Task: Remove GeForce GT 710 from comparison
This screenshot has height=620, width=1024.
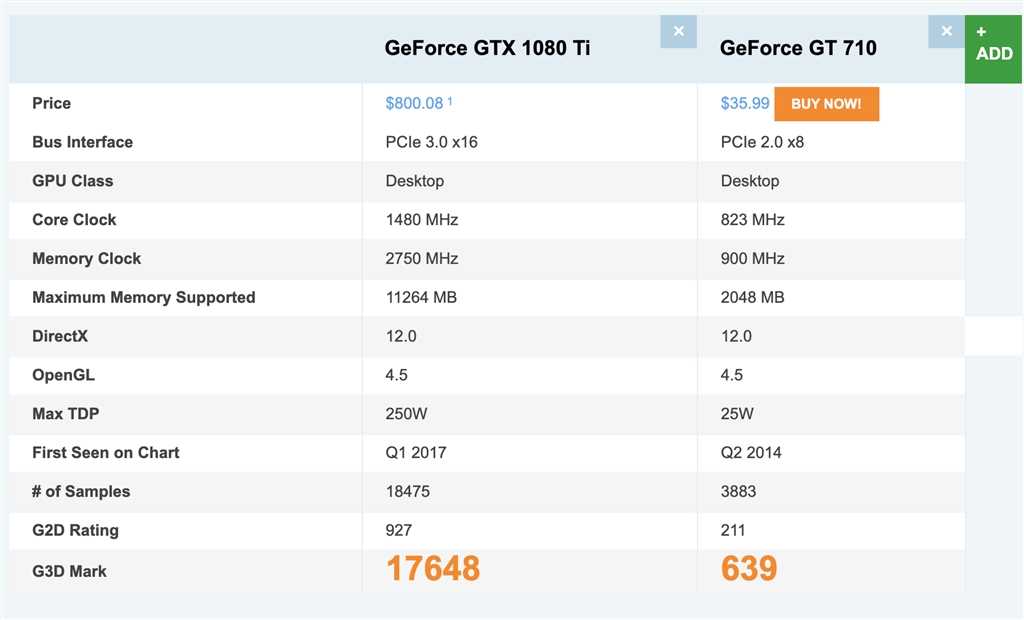Action: click(x=946, y=32)
